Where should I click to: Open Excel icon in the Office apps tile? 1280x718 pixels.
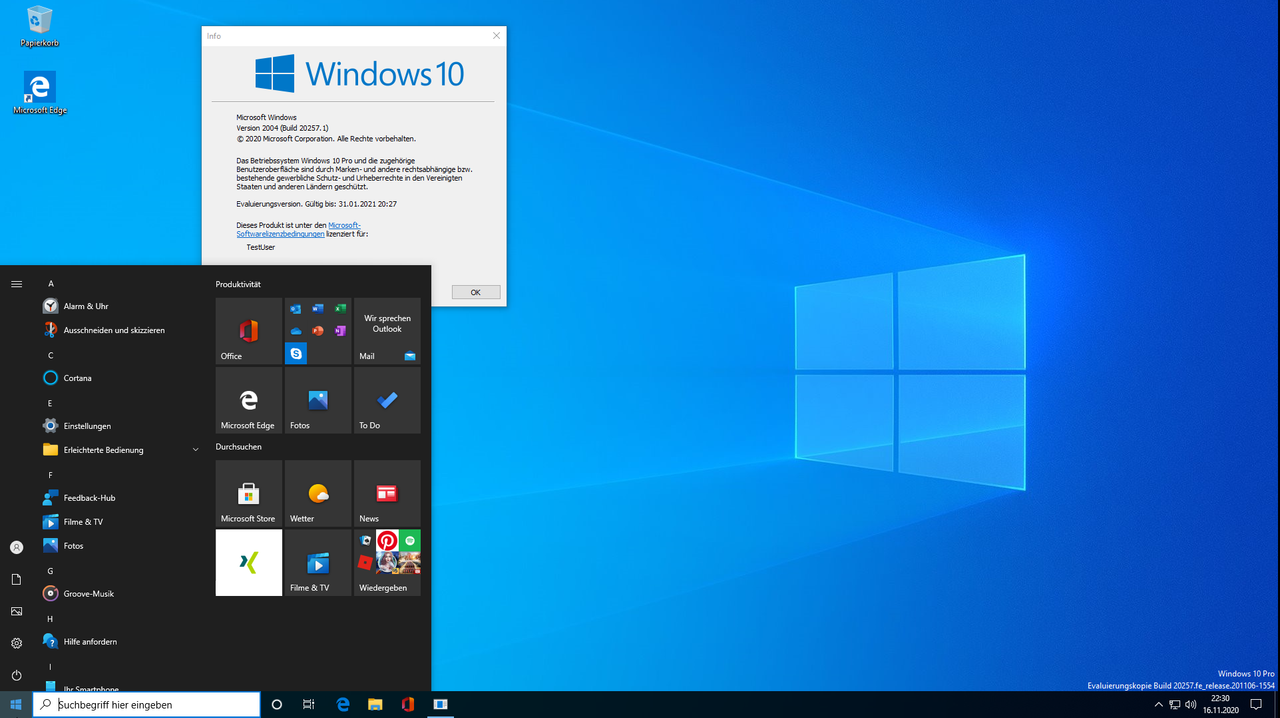point(340,309)
